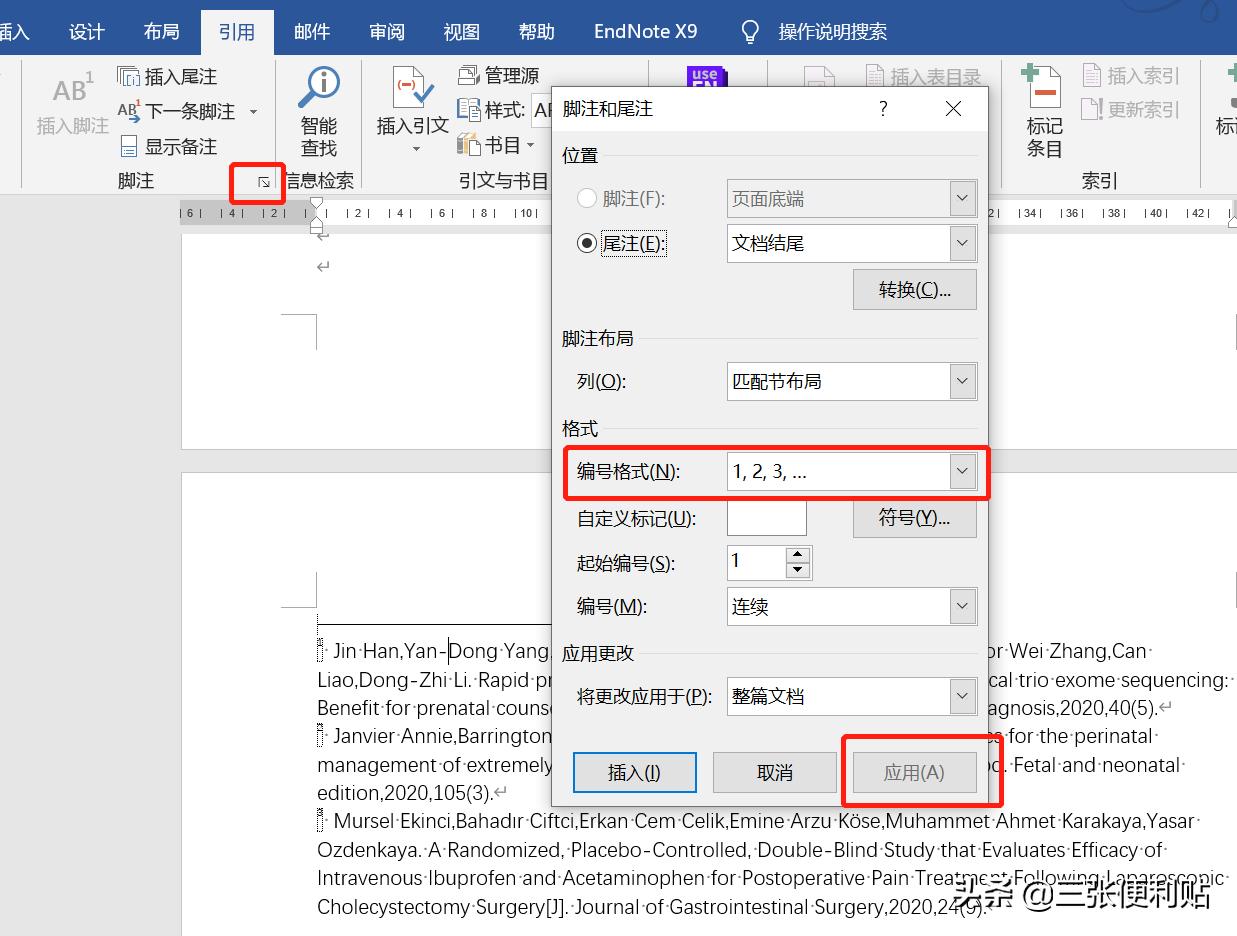Select the 脚注(F) radio button
Image resolution: width=1237 pixels, height=936 pixels.
[586, 198]
